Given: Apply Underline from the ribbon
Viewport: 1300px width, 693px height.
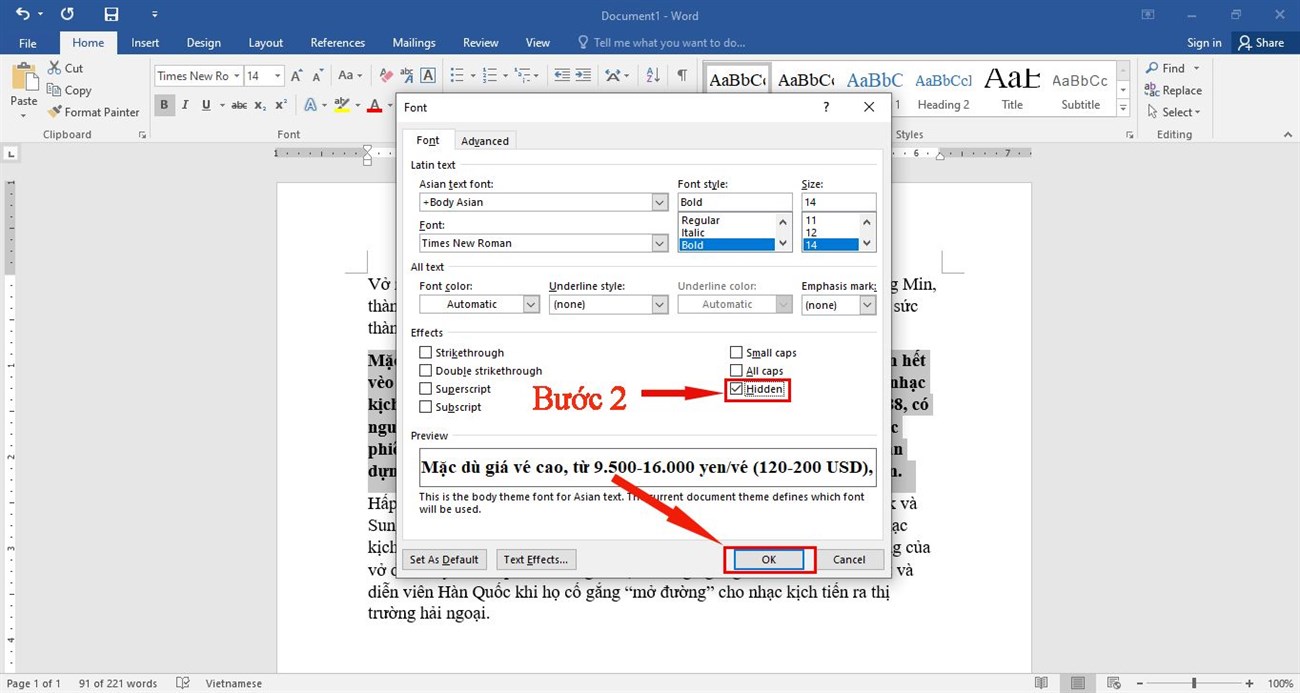Looking at the screenshot, I should (206, 105).
